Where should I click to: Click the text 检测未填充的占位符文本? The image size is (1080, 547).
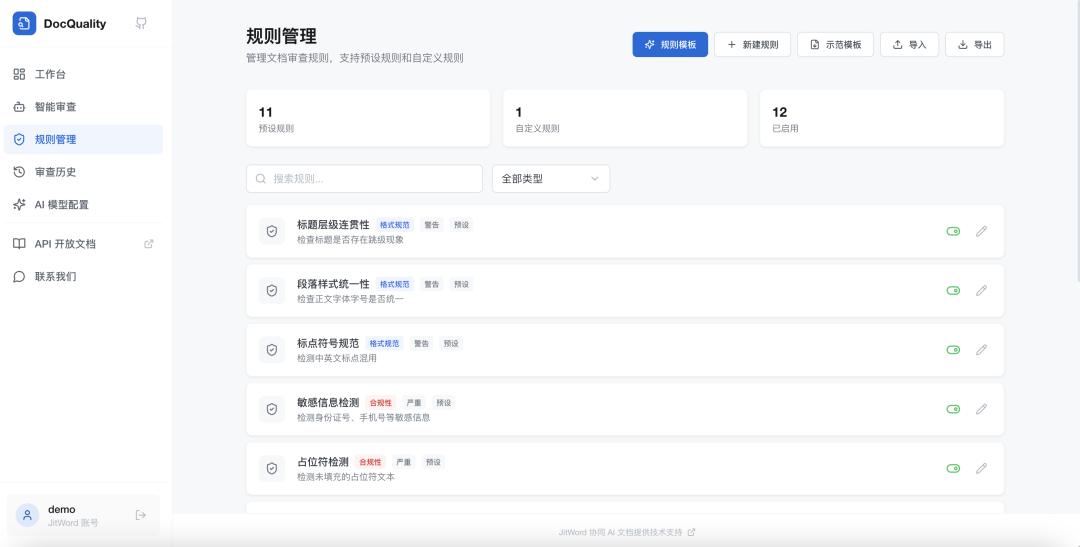[346, 477]
